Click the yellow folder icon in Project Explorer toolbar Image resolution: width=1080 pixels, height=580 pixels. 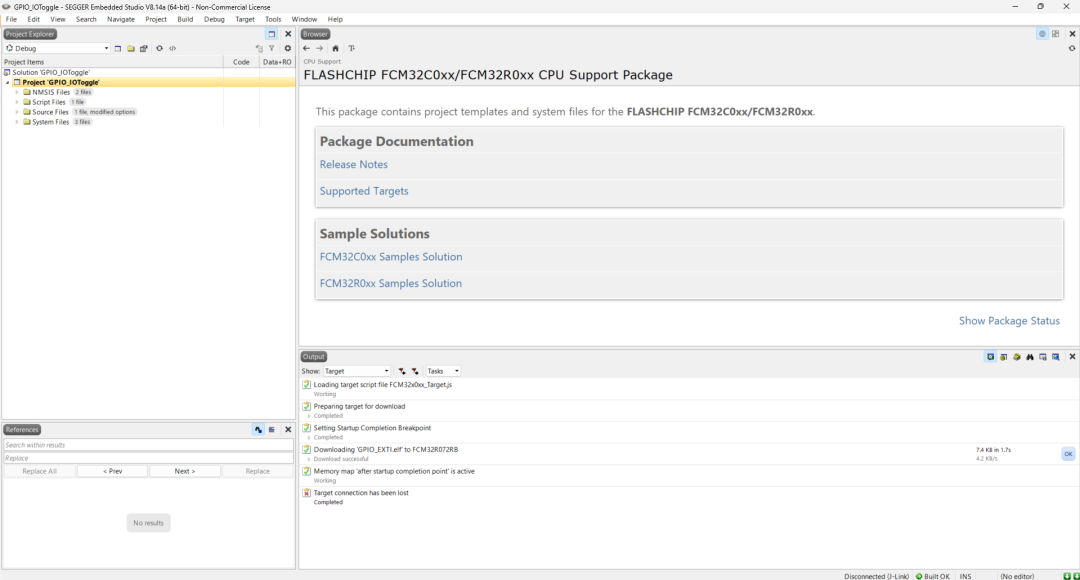[131, 48]
